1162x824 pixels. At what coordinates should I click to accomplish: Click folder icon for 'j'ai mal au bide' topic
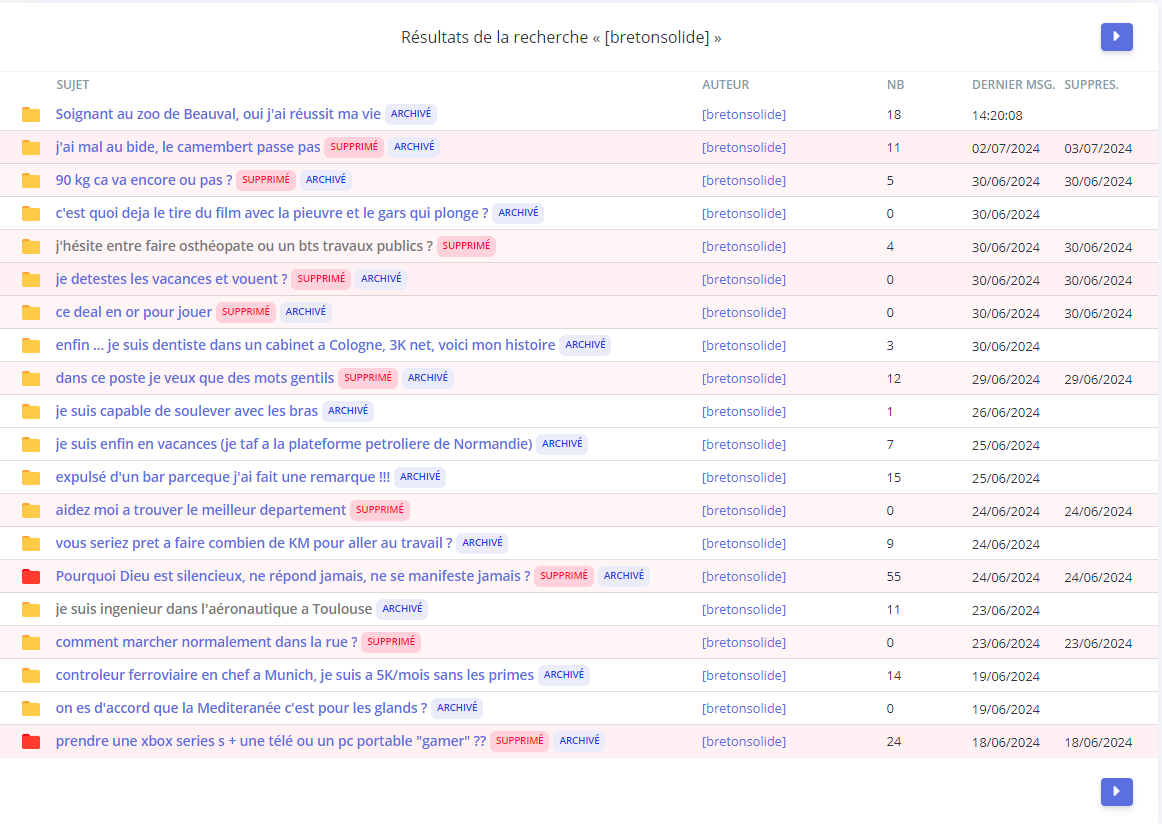31,147
